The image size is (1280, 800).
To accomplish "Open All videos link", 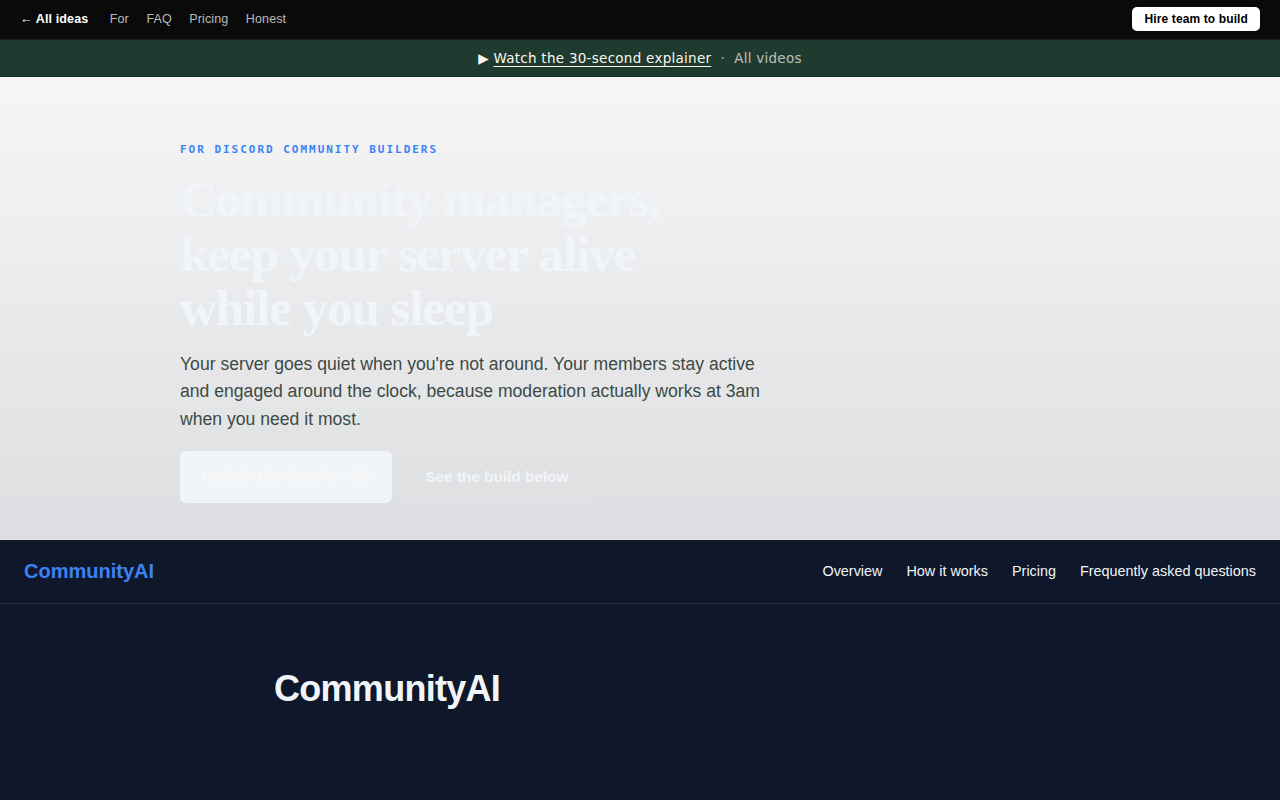I will pyautogui.click(x=768, y=58).
